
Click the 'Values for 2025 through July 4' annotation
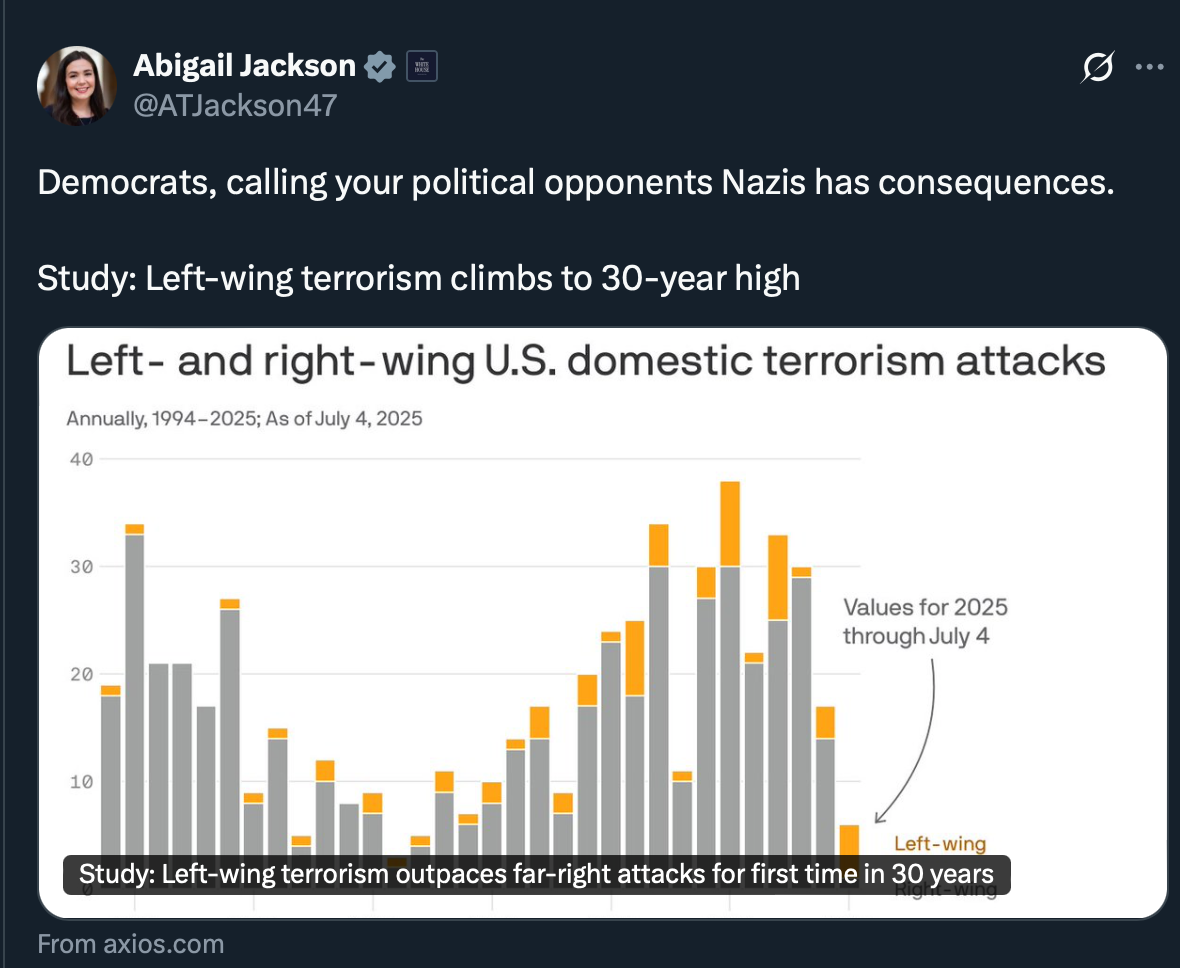(925, 621)
